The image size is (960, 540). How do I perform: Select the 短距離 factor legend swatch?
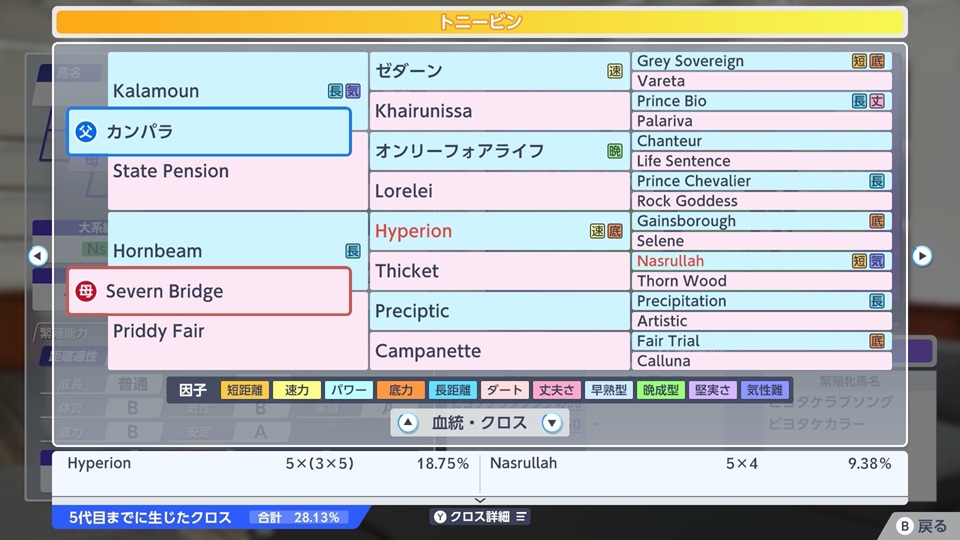click(x=245, y=390)
